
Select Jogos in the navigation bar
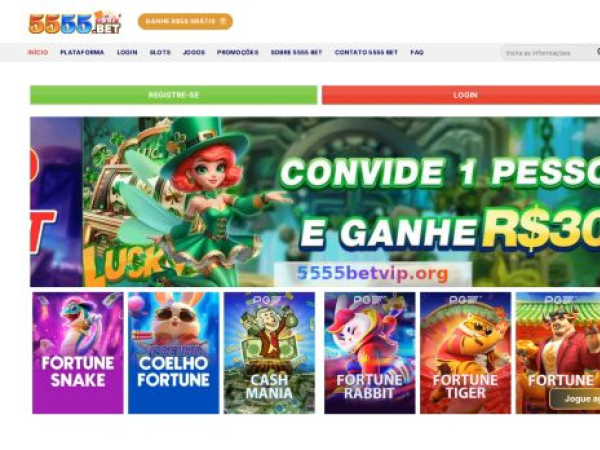(194, 52)
